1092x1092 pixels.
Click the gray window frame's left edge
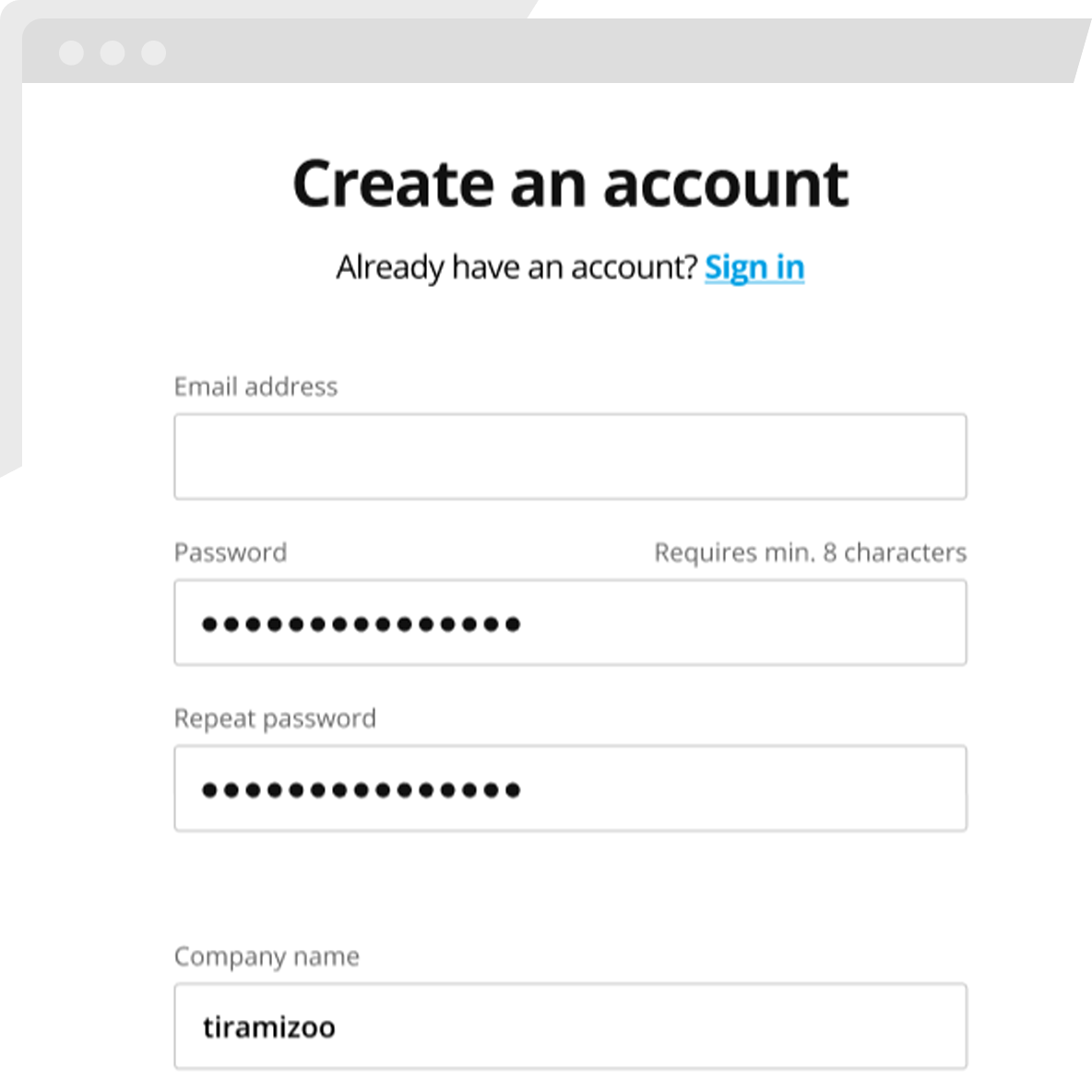tap(10, 277)
